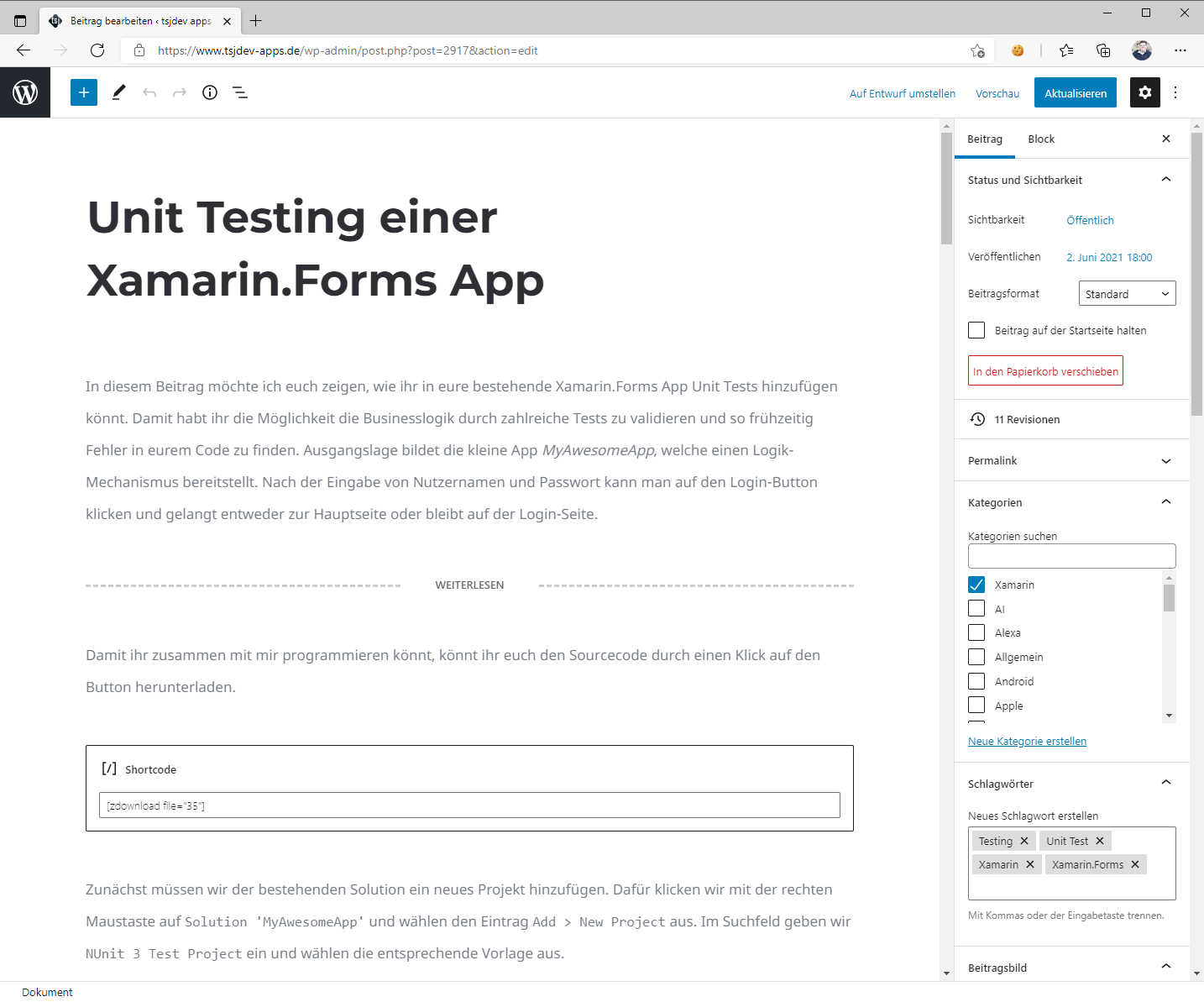The image size is (1204, 1002).
Task: Uncheck the Xamarin category checkbox
Action: (x=976, y=585)
